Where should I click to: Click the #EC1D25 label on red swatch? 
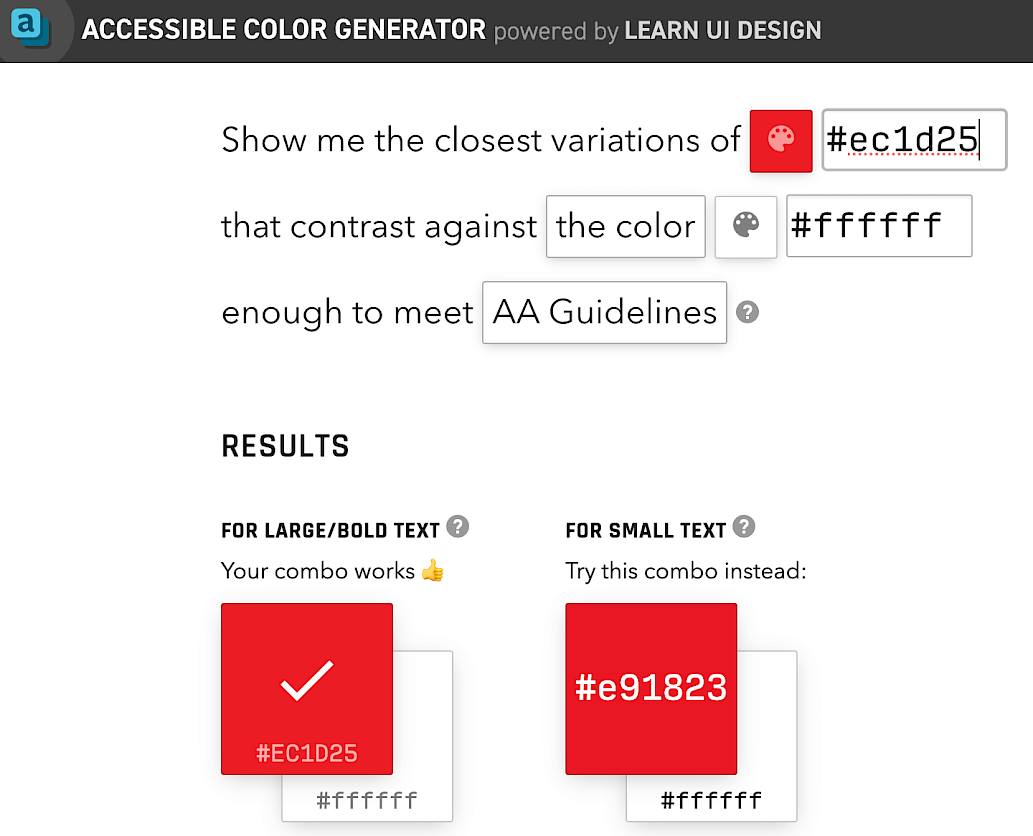(307, 753)
